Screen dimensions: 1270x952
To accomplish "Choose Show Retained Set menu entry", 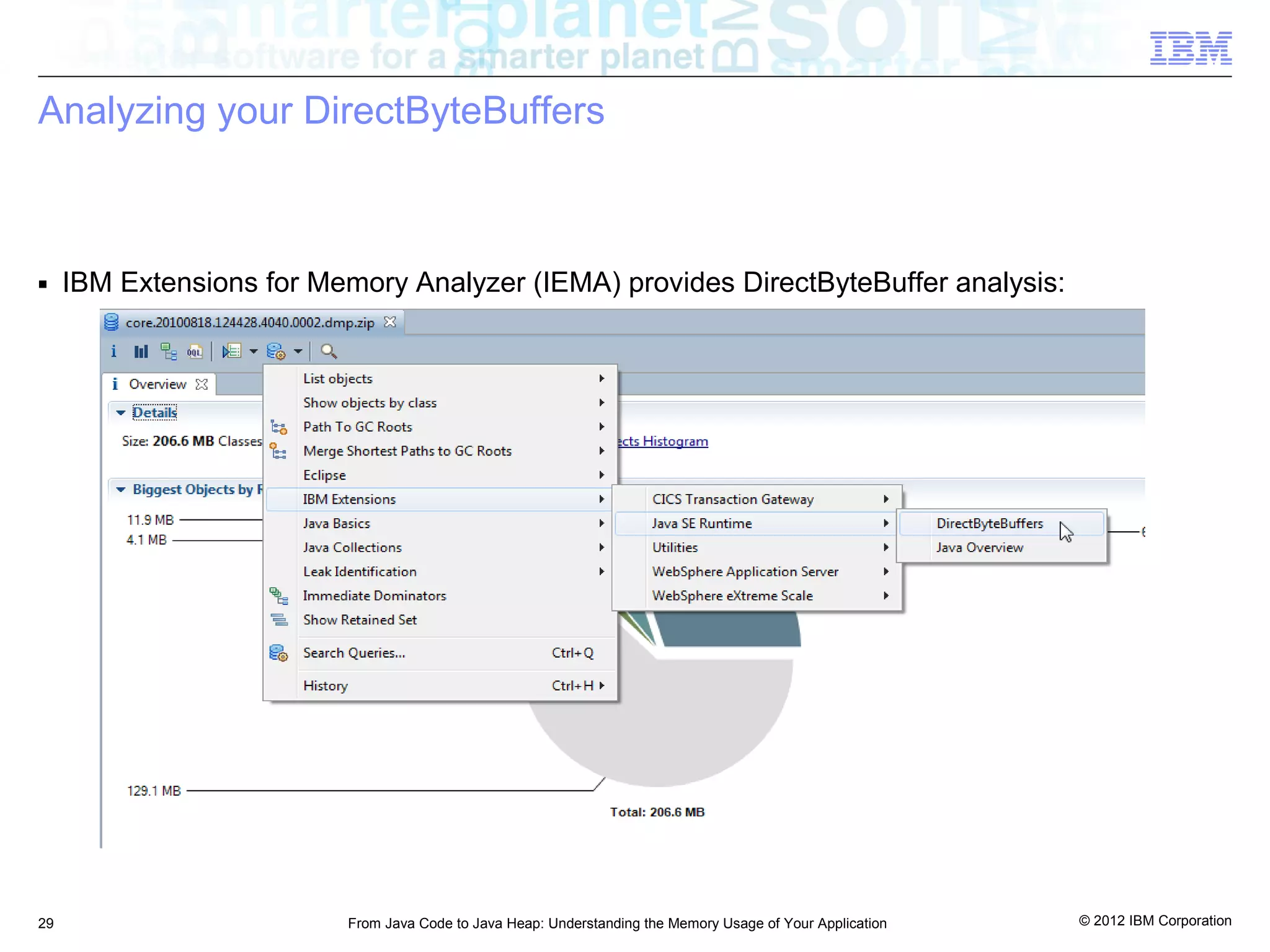I will click(x=440, y=620).
